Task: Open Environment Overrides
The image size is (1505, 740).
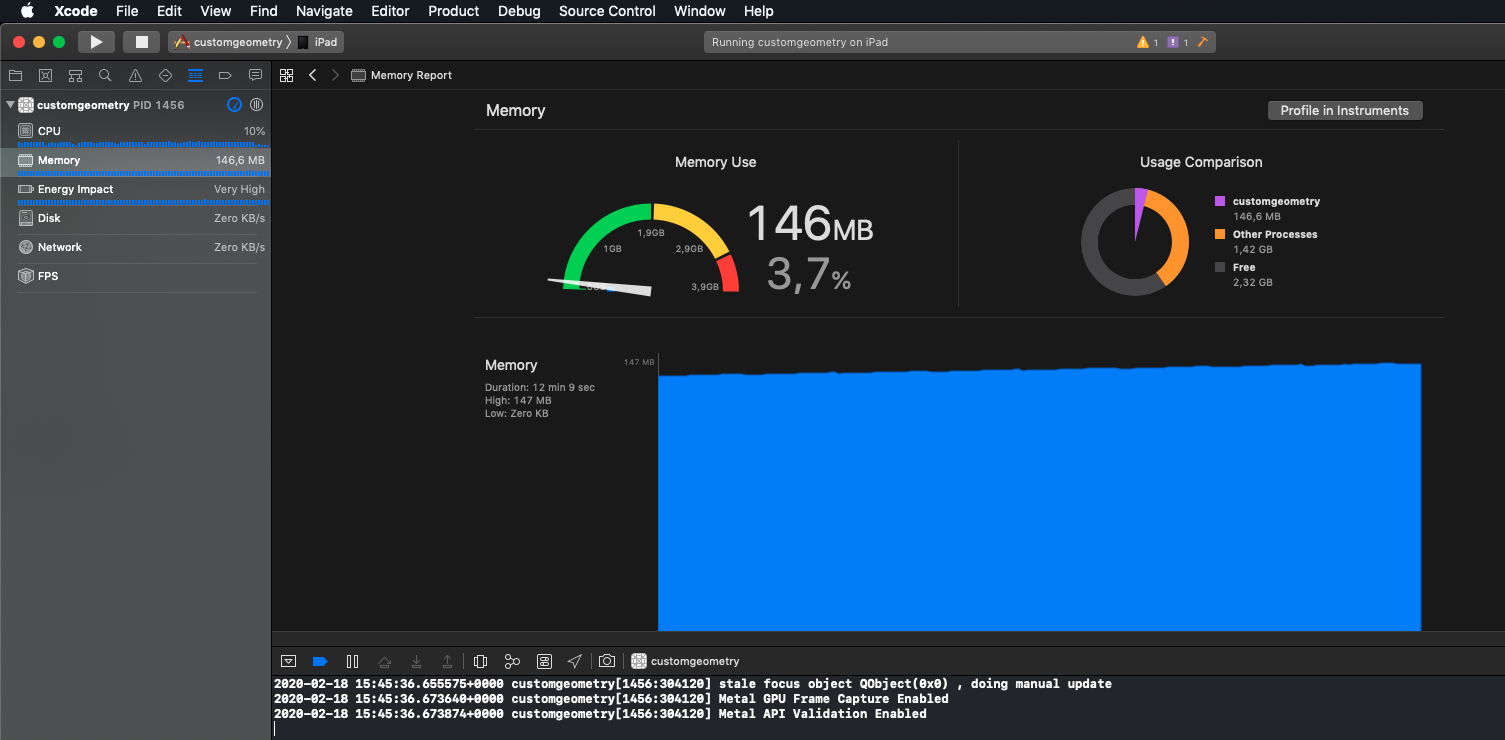Action: click(544, 661)
